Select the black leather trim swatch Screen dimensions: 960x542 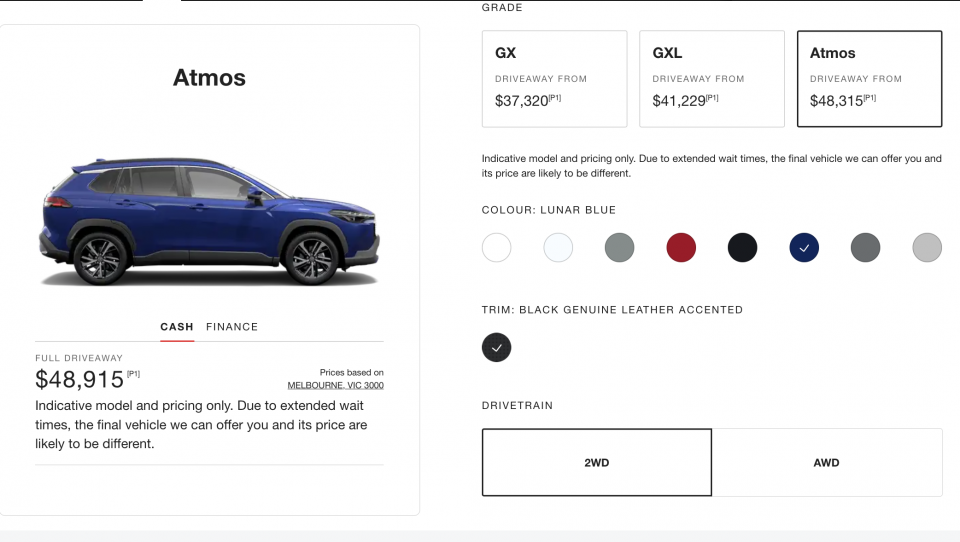[x=497, y=347]
